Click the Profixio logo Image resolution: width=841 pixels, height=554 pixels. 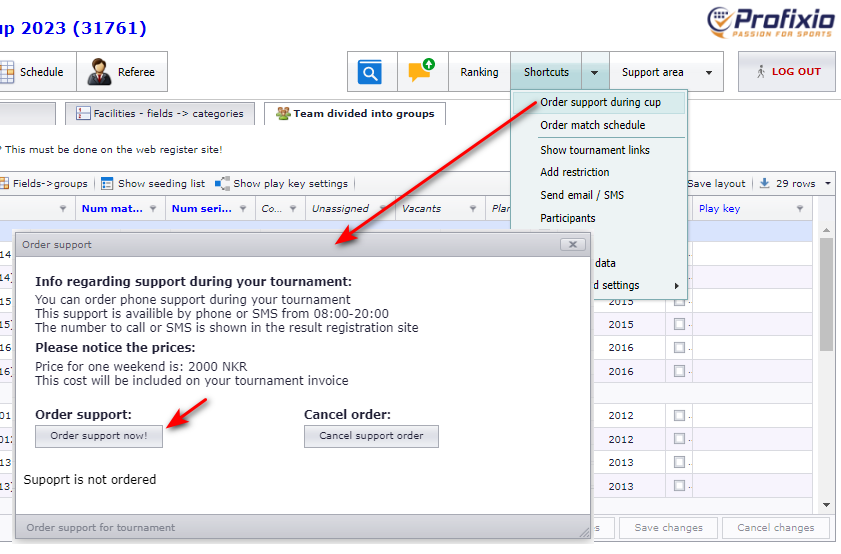[x=771, y=22]
